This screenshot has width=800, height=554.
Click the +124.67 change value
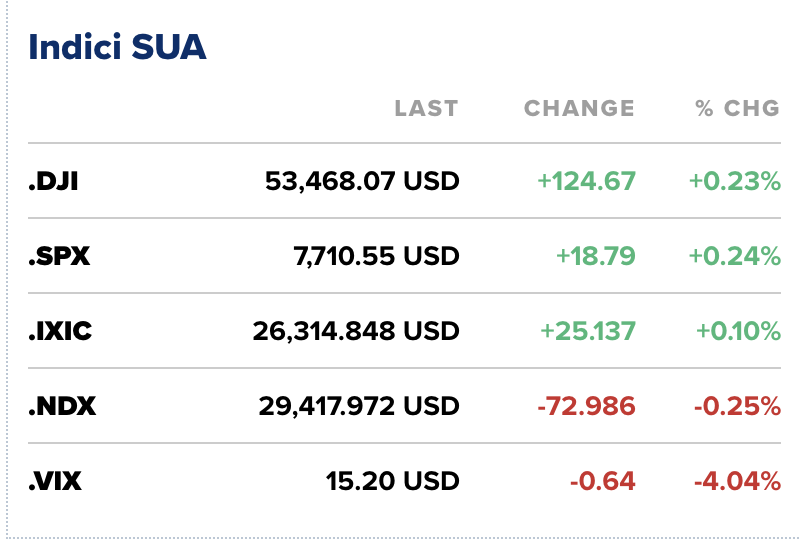(586, 181)
